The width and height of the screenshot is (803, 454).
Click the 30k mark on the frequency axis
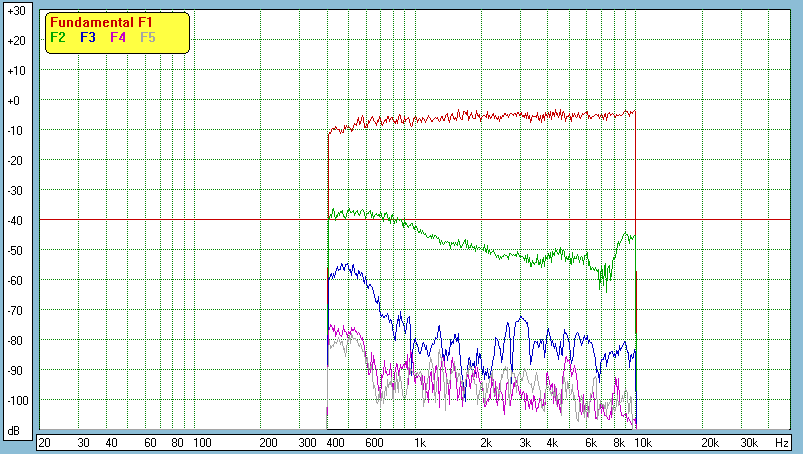coord(748,442)
